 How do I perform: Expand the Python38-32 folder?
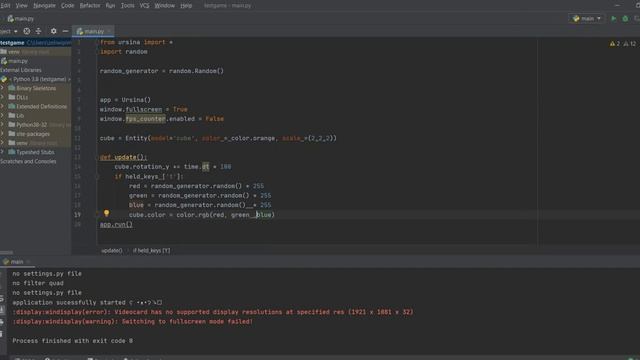tap(2, 124)
